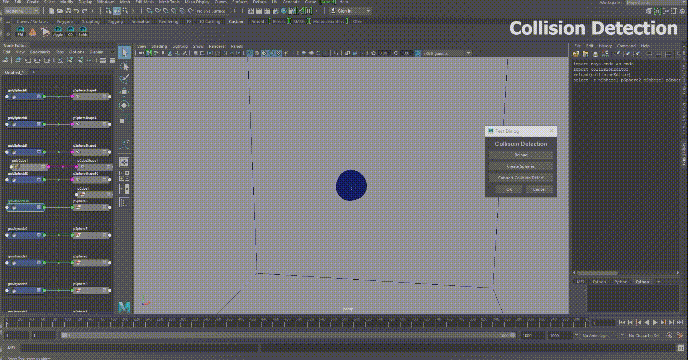
Task: Go to end of playback range
Action: (680, 323)
